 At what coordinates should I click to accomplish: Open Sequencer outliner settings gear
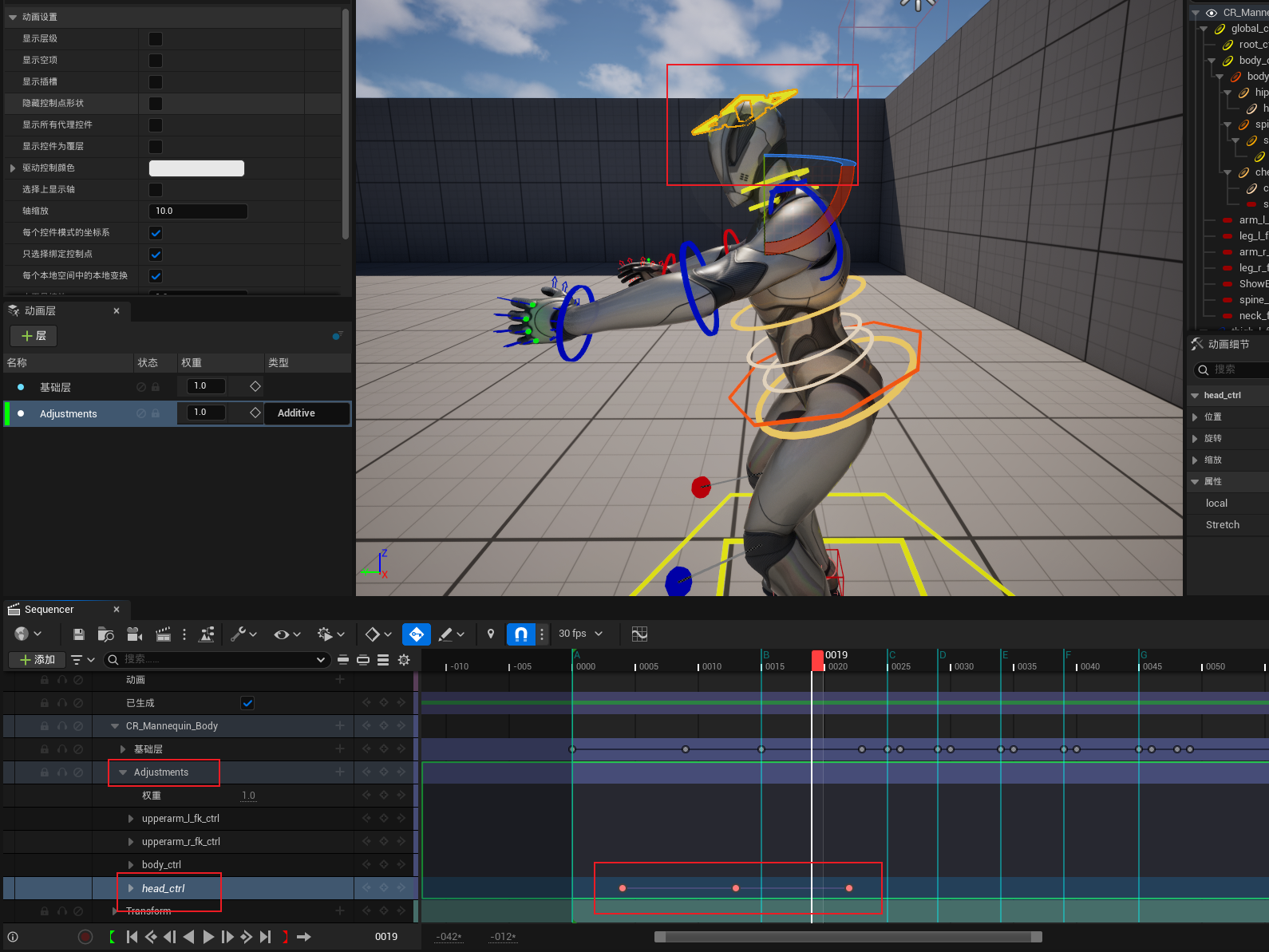pos(404,660)
